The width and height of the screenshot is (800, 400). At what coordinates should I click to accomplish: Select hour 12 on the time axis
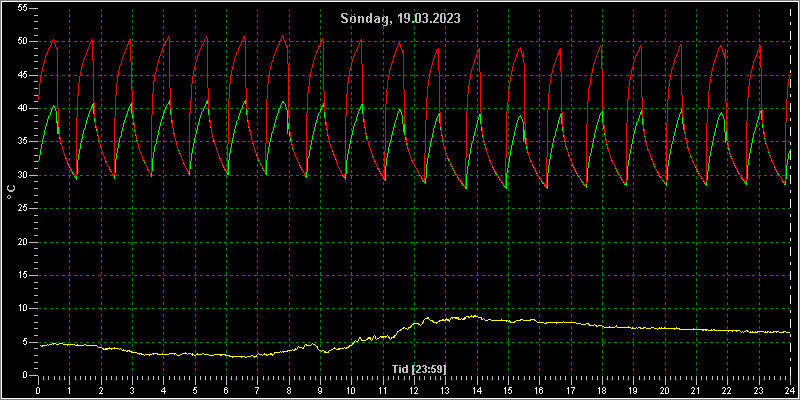pyautogui.click(x=414, y=391)
